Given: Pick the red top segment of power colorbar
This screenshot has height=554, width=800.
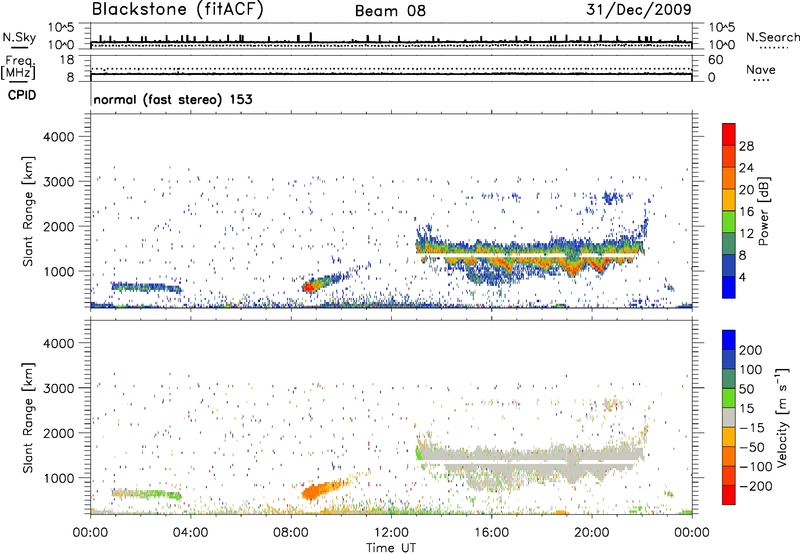Looking at the screenshot, I should pyautogui.click(x=729, y=135).
